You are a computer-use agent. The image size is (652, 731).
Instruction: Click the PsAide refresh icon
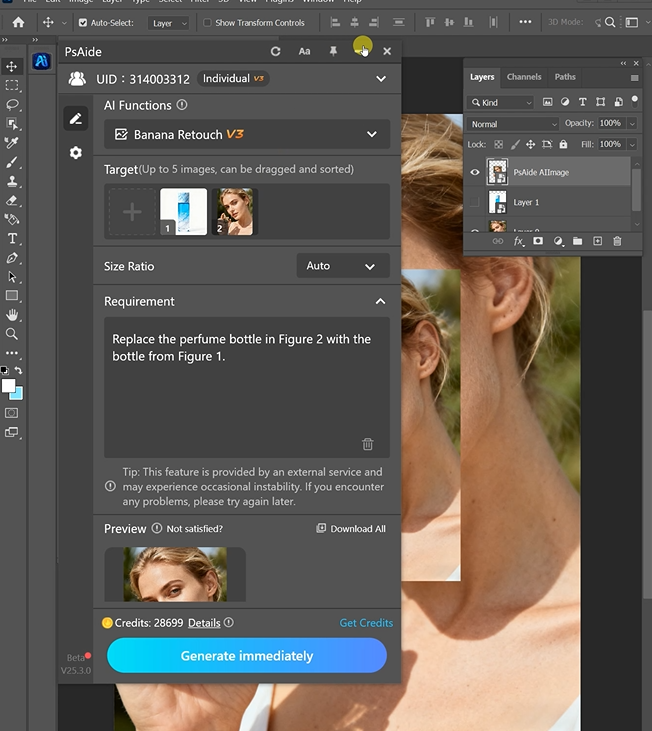coord(275,51)
